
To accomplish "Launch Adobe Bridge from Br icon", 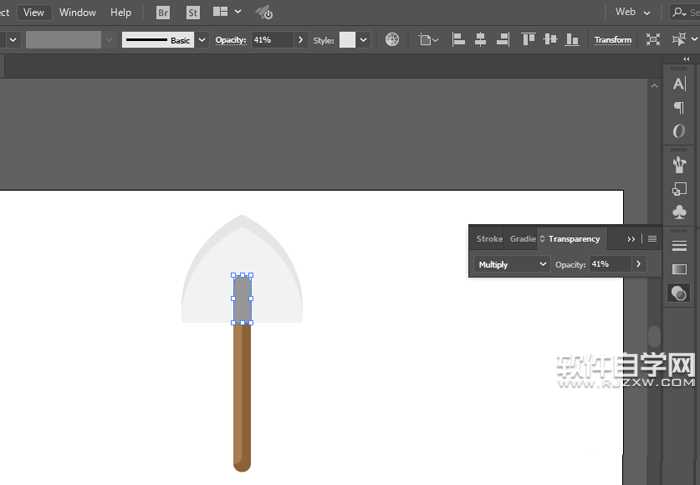I will tap(163, 13).
